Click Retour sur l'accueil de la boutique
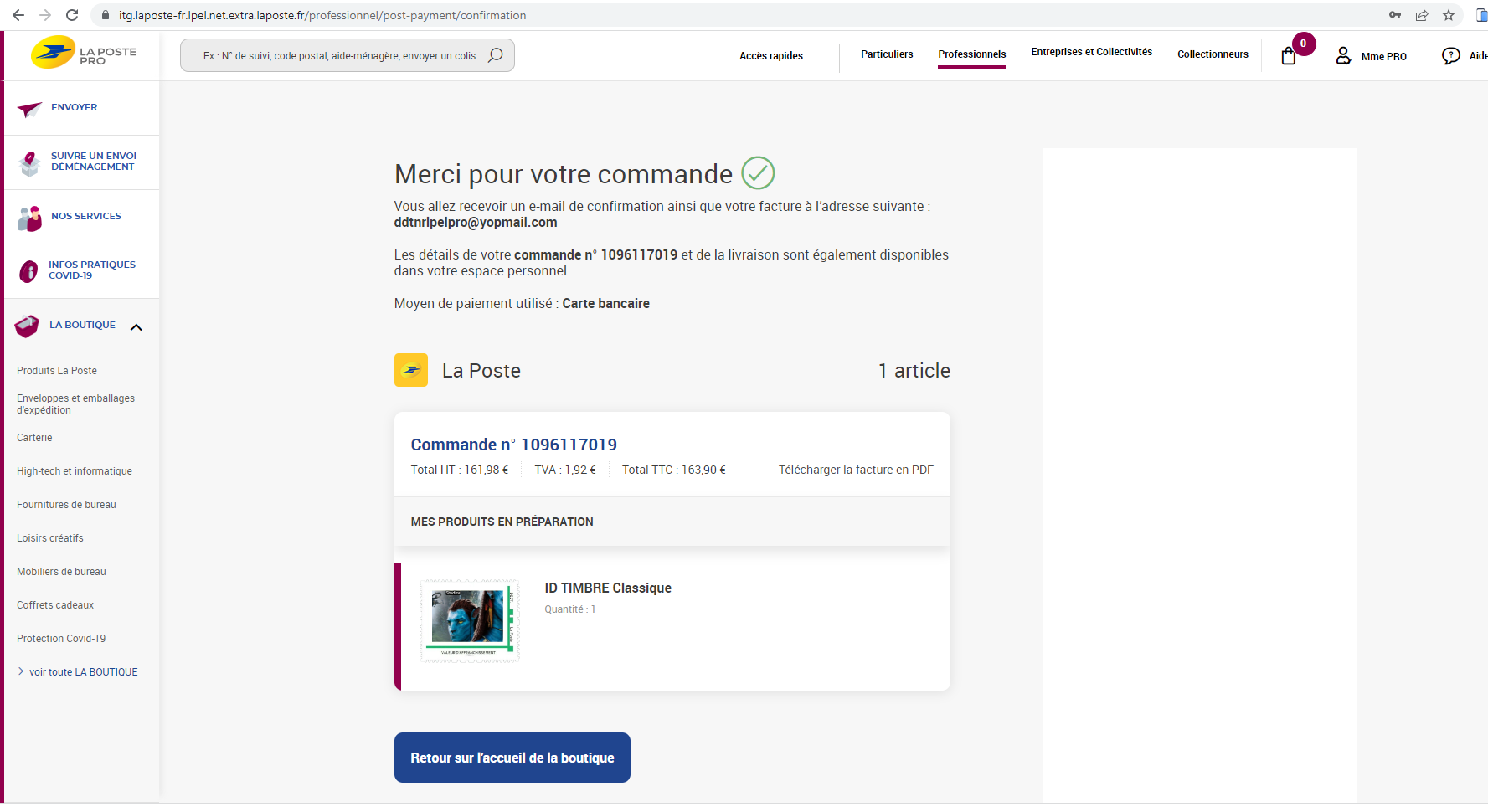The width and height of the screenshot is (1488, 812). (x=512, y=758)
